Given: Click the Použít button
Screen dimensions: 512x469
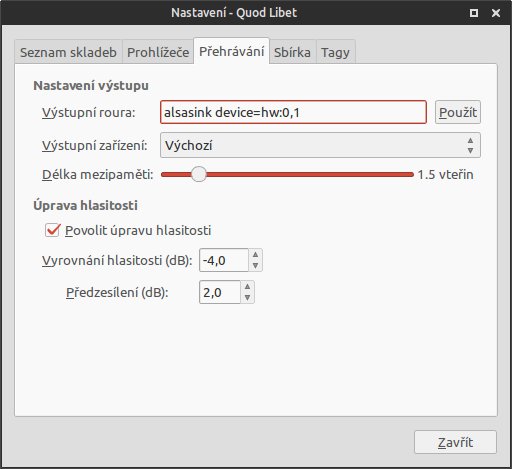Looking at the screenshot, I should 458,112.
